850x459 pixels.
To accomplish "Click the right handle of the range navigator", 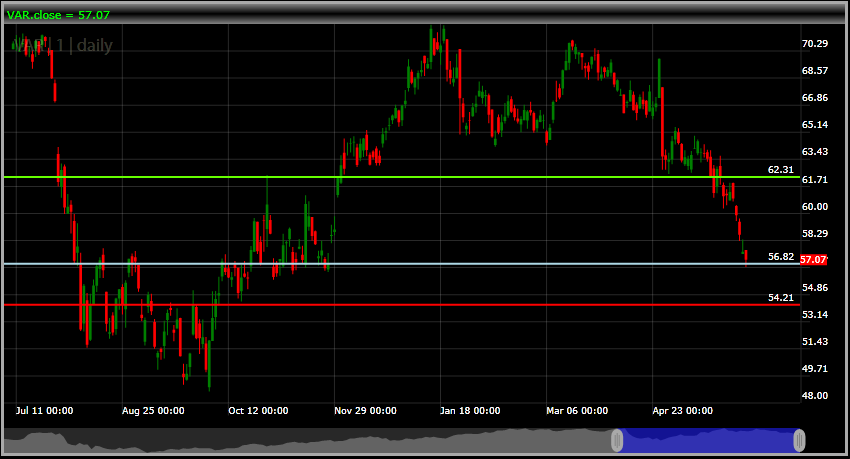I will click(799, 440).
